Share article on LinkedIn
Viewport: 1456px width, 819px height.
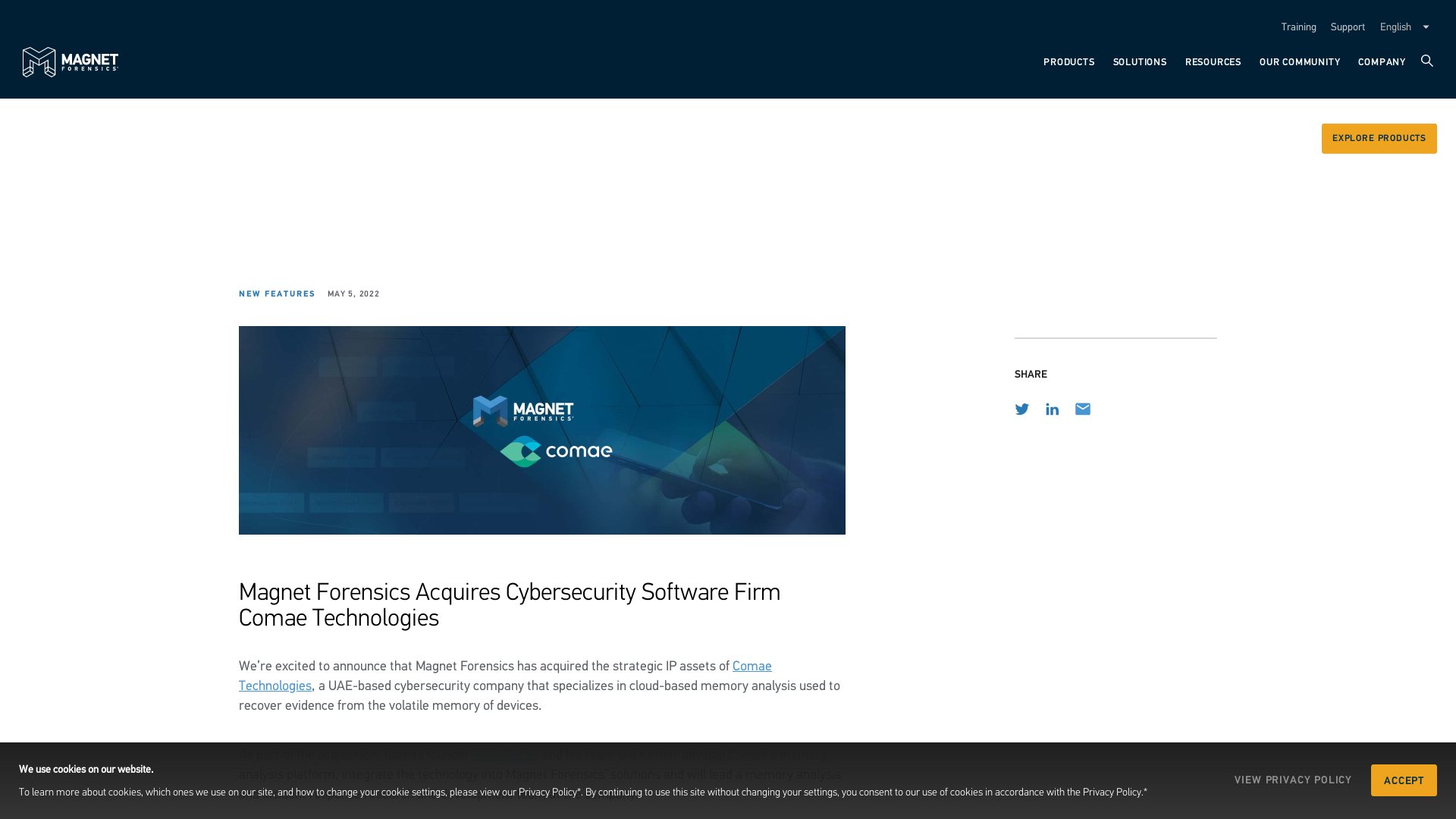[x=1053, y=409]
